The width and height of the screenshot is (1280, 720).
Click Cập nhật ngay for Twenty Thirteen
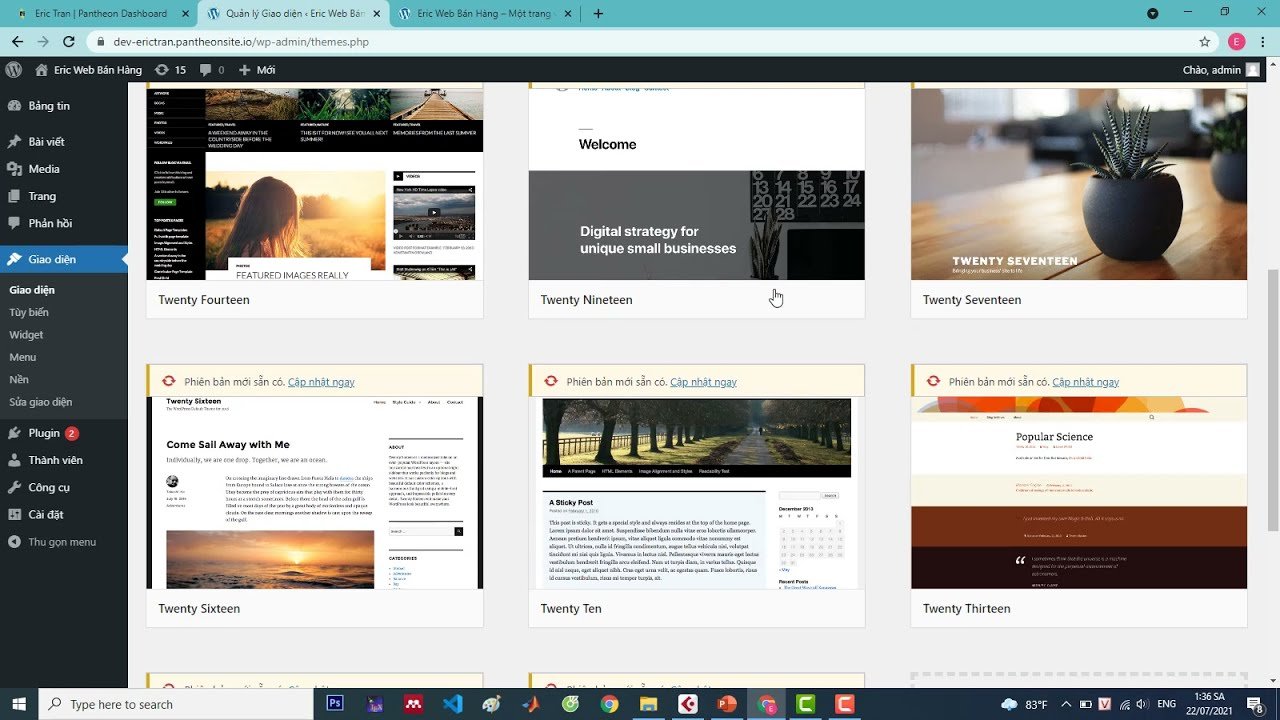coord(1085,382)
